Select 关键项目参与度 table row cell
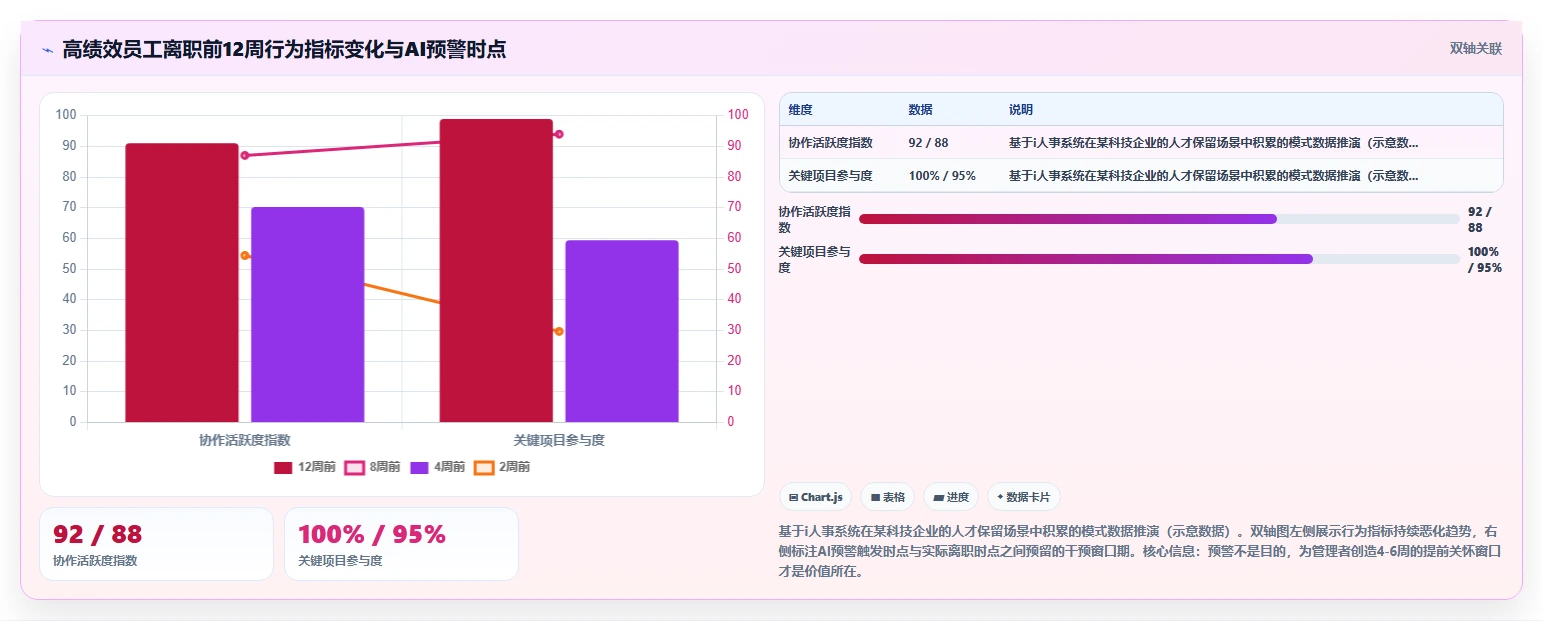The height and width of the screenshot is (621, 1543). click(830, 176)
